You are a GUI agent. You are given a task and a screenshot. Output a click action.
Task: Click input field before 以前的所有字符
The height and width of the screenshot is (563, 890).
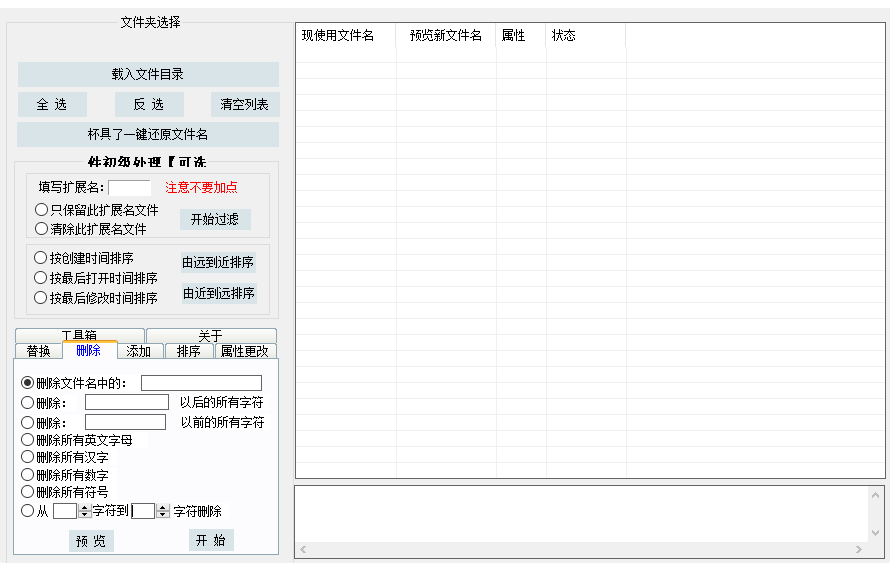click(x=125, y=422)
